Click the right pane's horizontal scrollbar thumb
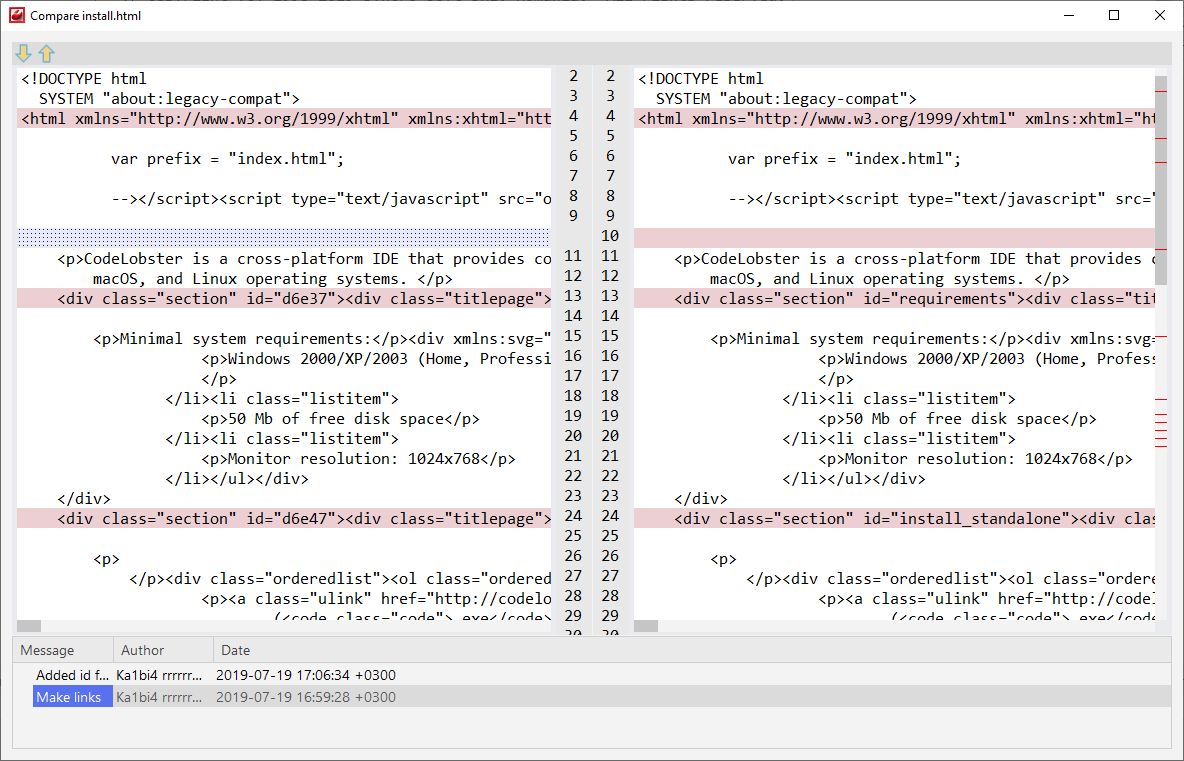This screenshot has width=1184, height=761. 646,626
